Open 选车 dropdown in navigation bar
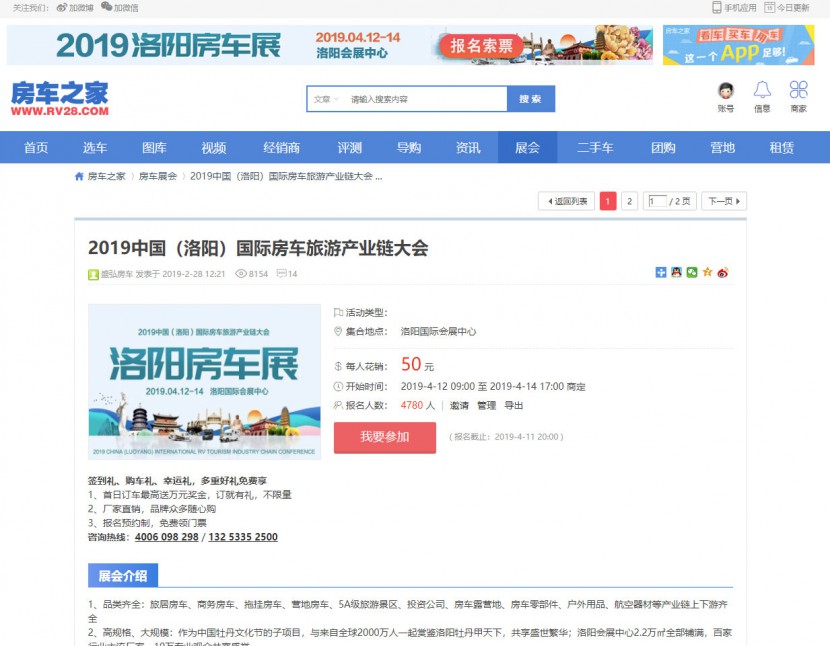 [95, 146]
